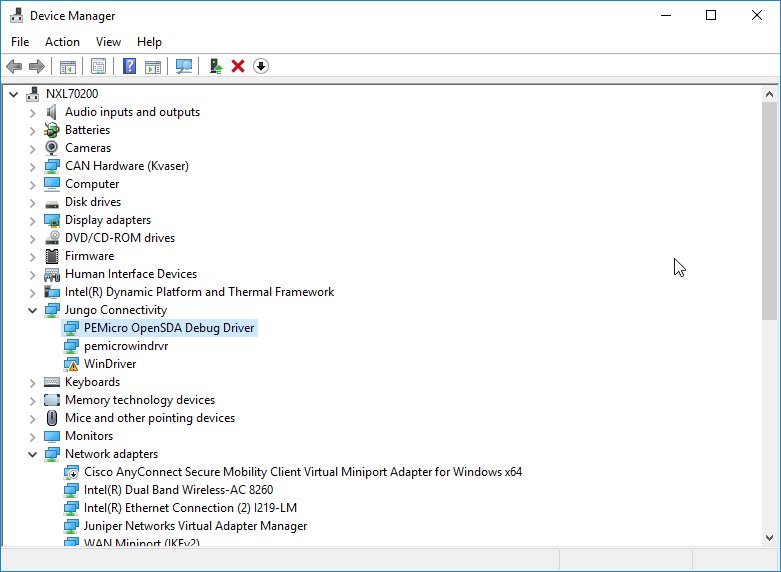Click the Disable device down-arrow icon
The width and height of the screenshot is (781, 572).
click(x=261, y=66)
